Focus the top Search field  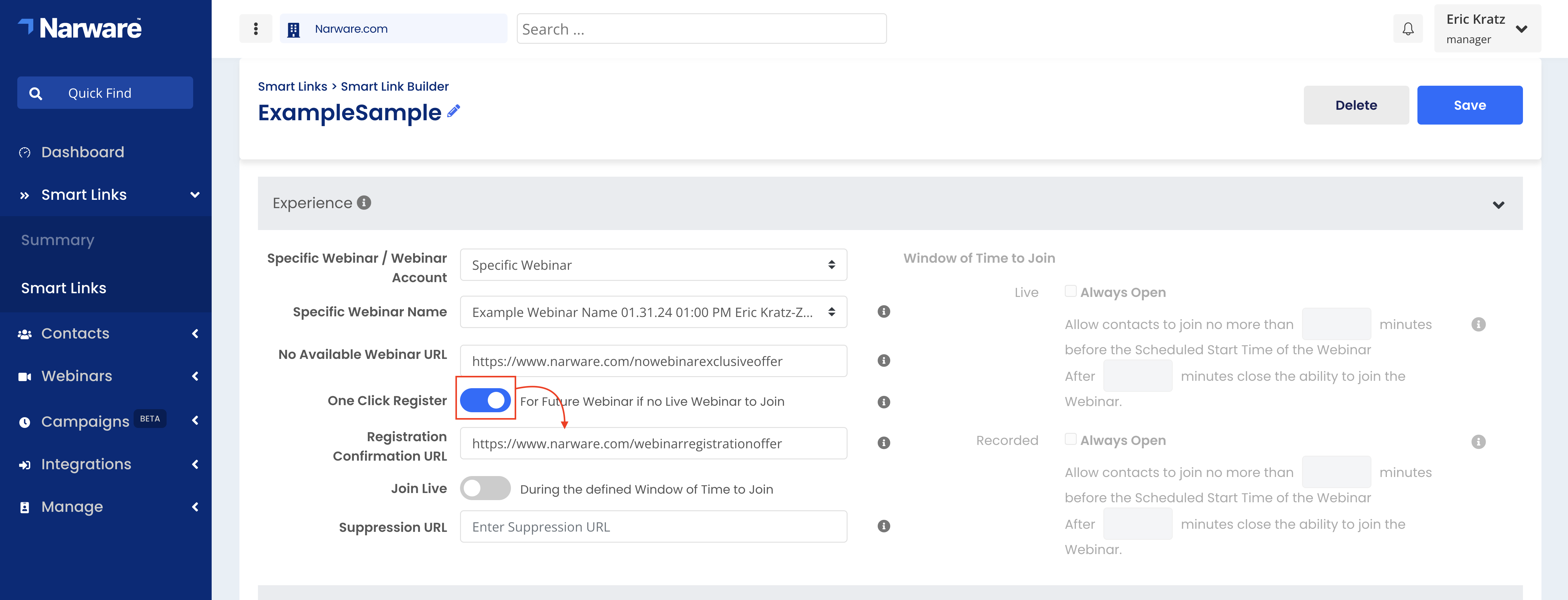(x=701, y=29)
